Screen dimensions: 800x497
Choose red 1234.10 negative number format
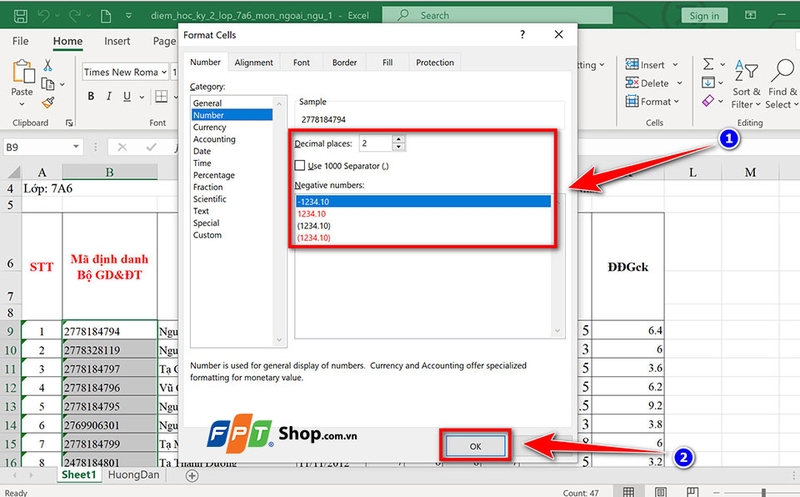click(422, 214)
